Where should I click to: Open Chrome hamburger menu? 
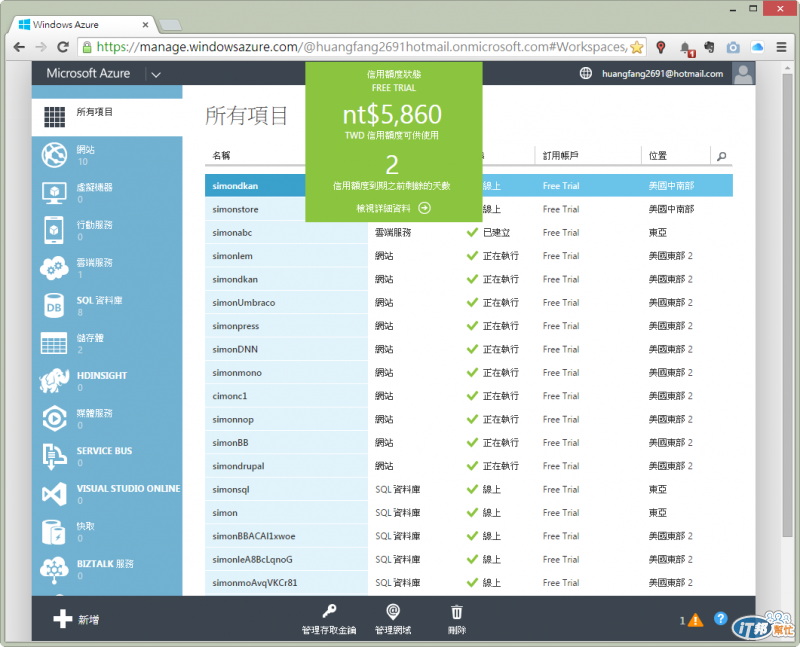[x=781, y=47]
